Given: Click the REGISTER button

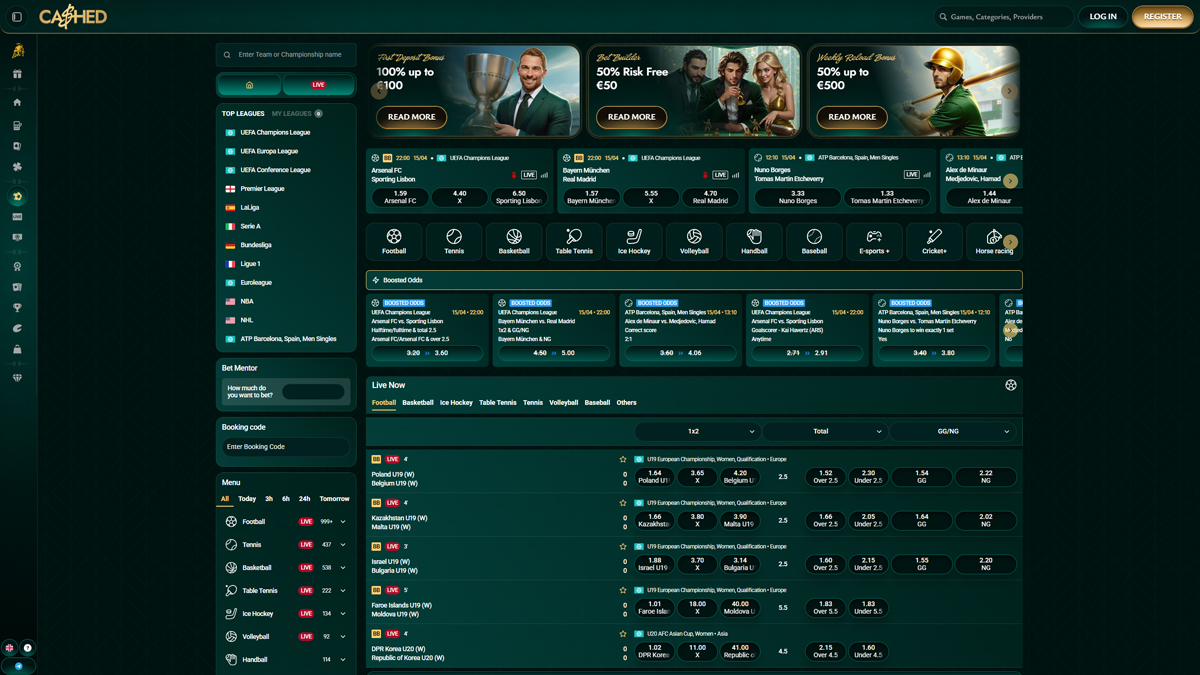Looking at the screenshot, I should [1163, 17].
